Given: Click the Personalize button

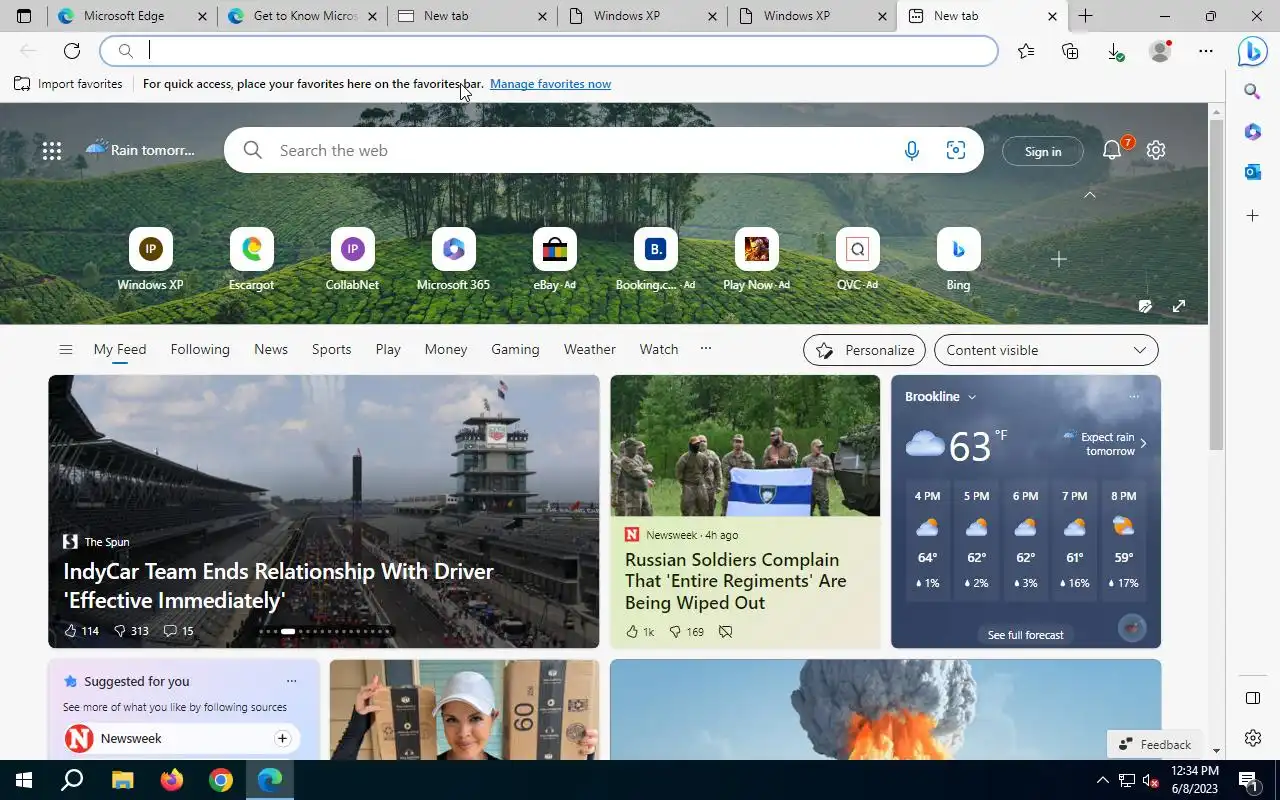Looking at the screenshot, I should pyautogui.click(x=864, y=350).
